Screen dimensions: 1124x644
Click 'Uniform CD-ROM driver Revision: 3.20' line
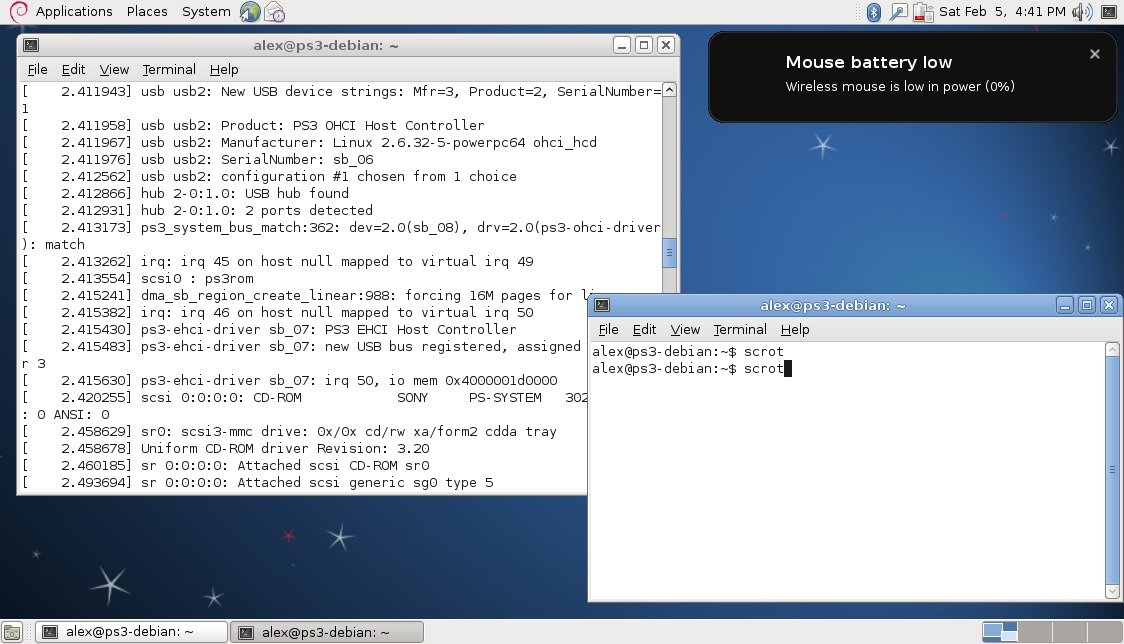point(226,449)
